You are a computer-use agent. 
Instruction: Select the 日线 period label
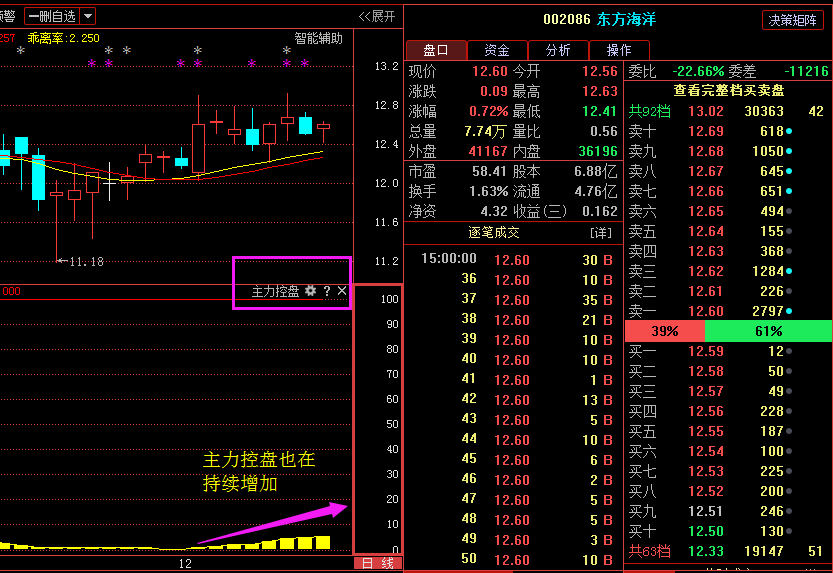pos(377,564)
